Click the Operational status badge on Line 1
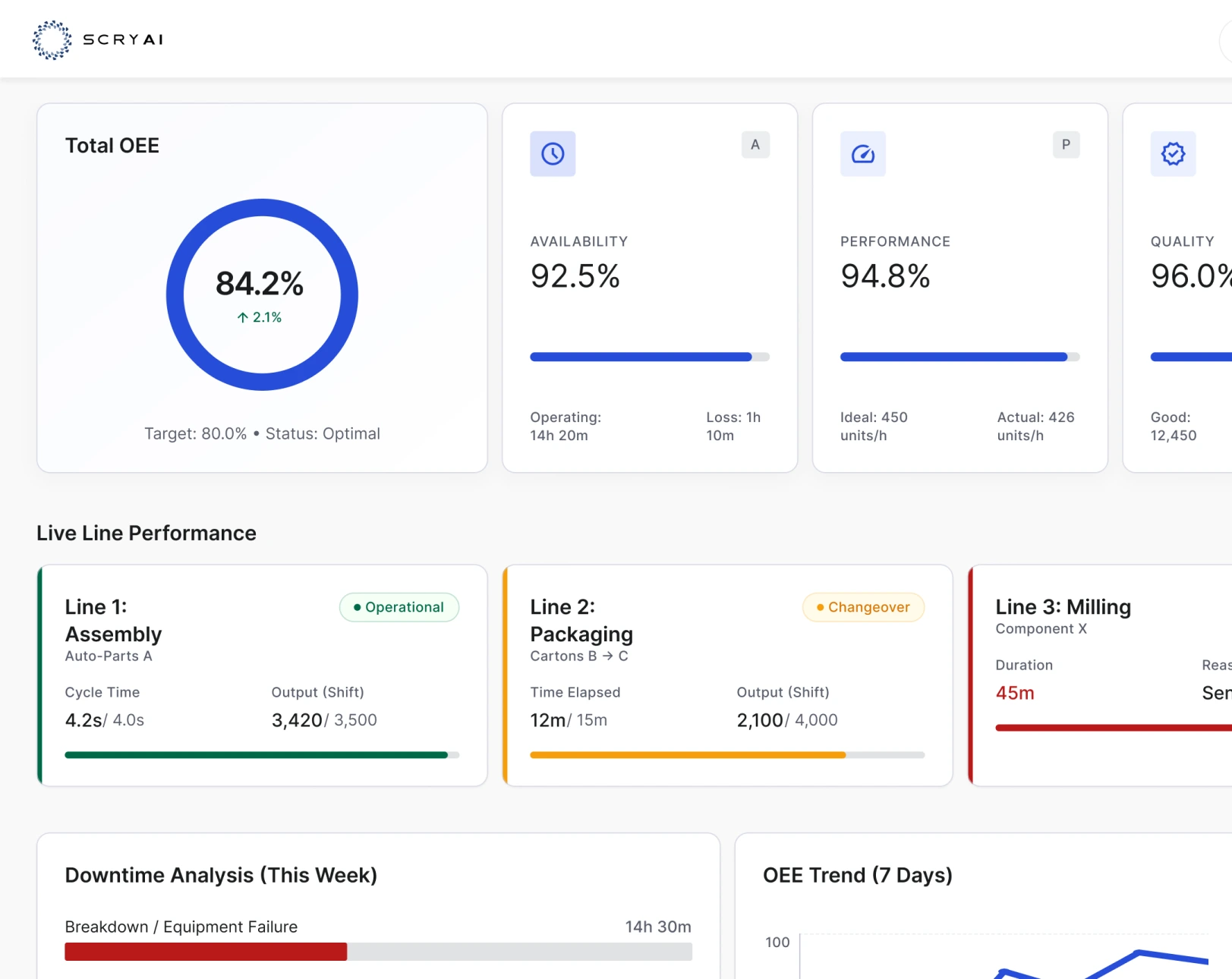Screen dimensions: 1232x979 pyautogui.click(x=399, y=607)
